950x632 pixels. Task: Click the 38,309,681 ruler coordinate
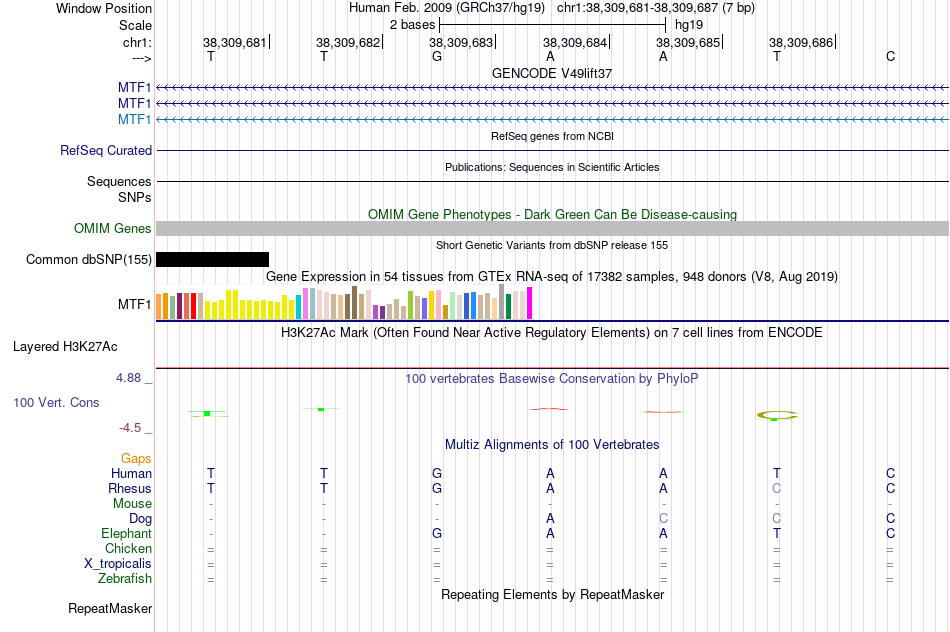point(234,42)
